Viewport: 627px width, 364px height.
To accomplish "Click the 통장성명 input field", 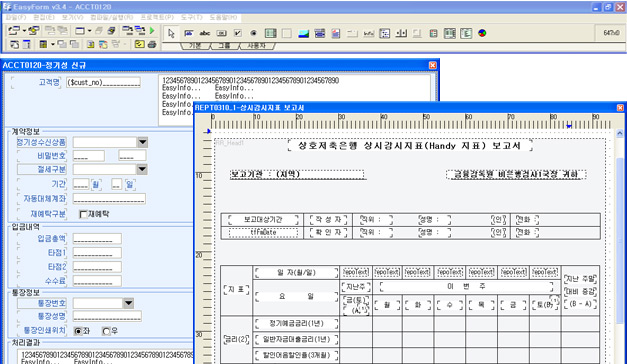I will pyautogui.click(x=107, y=316).
